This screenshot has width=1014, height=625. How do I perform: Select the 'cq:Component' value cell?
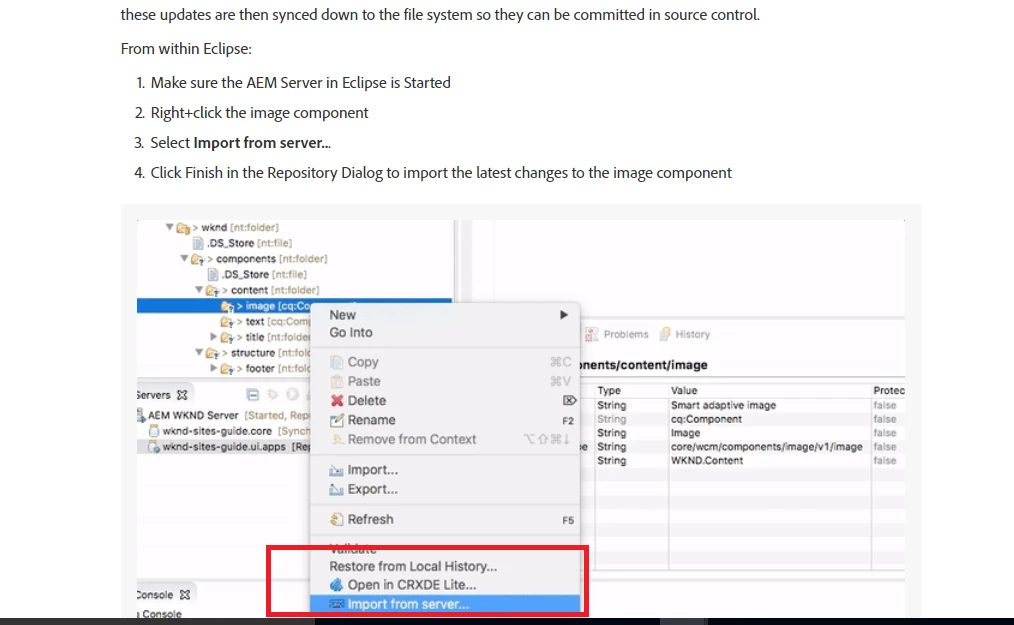706,419
